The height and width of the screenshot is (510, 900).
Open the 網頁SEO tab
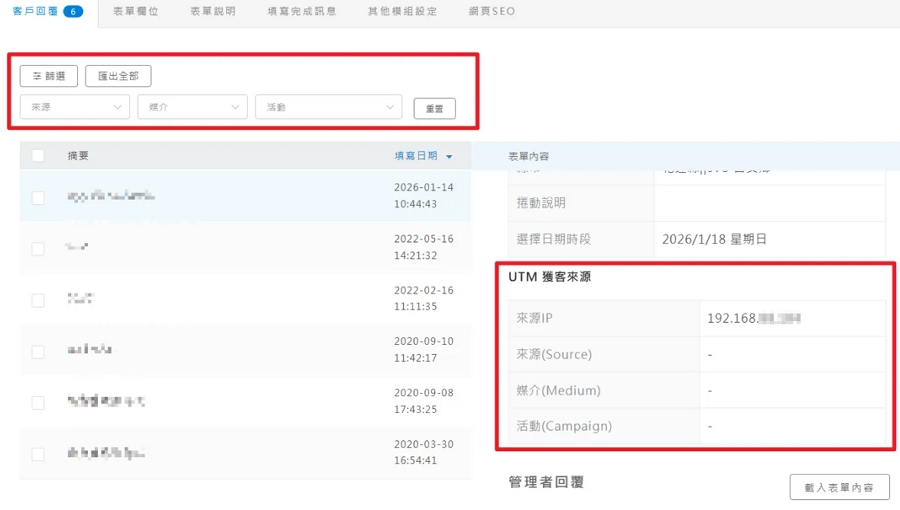click(x=492, y=11)
